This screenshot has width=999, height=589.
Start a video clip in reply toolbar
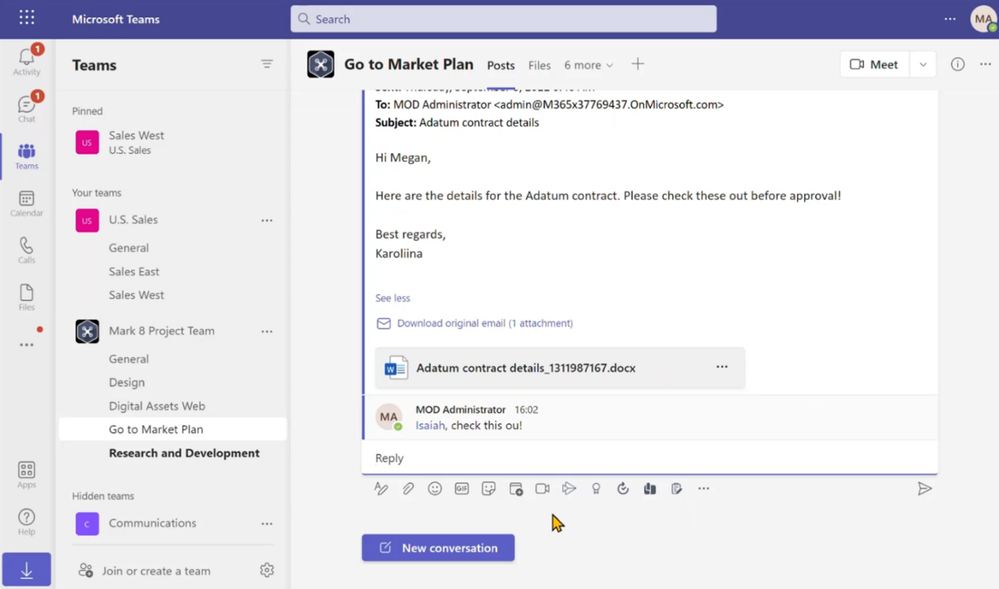tap(542, 489)
